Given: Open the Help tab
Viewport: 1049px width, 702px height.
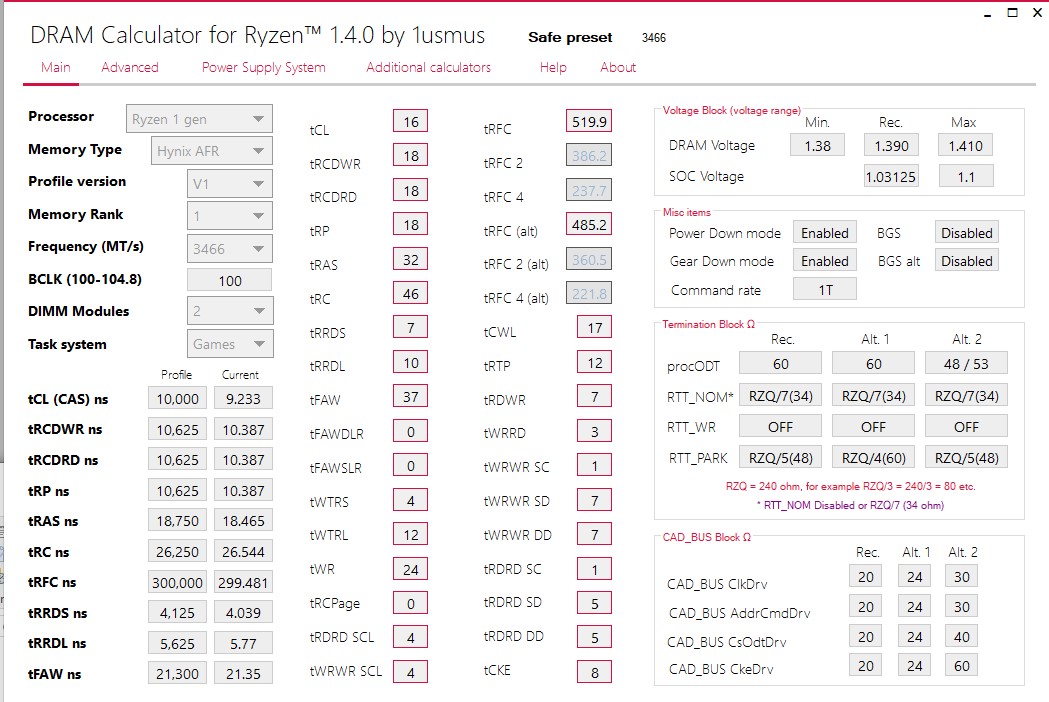Looking at the screenshot, I should click(553, 68).
